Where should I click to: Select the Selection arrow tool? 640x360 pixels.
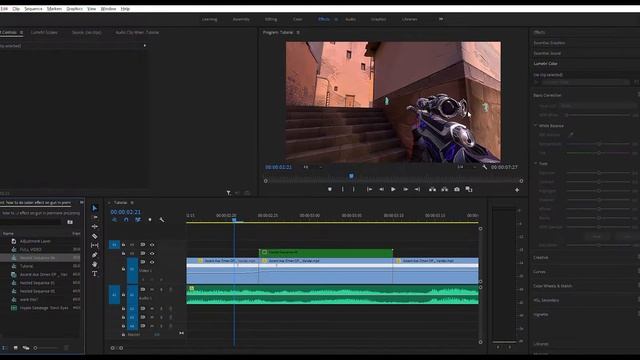95,208
